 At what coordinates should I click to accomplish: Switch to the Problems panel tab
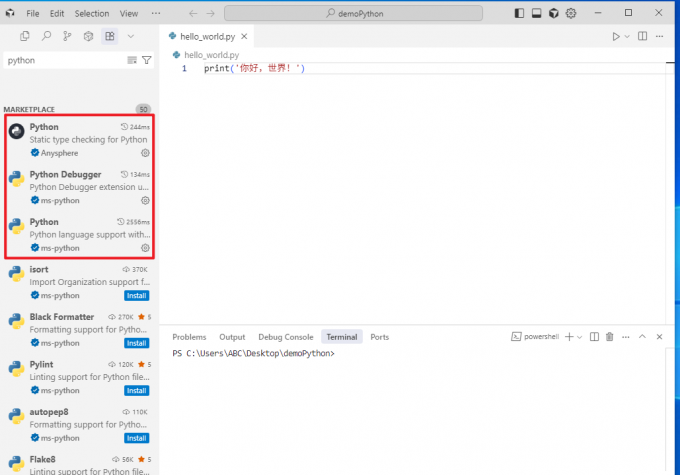click(189, 337)
